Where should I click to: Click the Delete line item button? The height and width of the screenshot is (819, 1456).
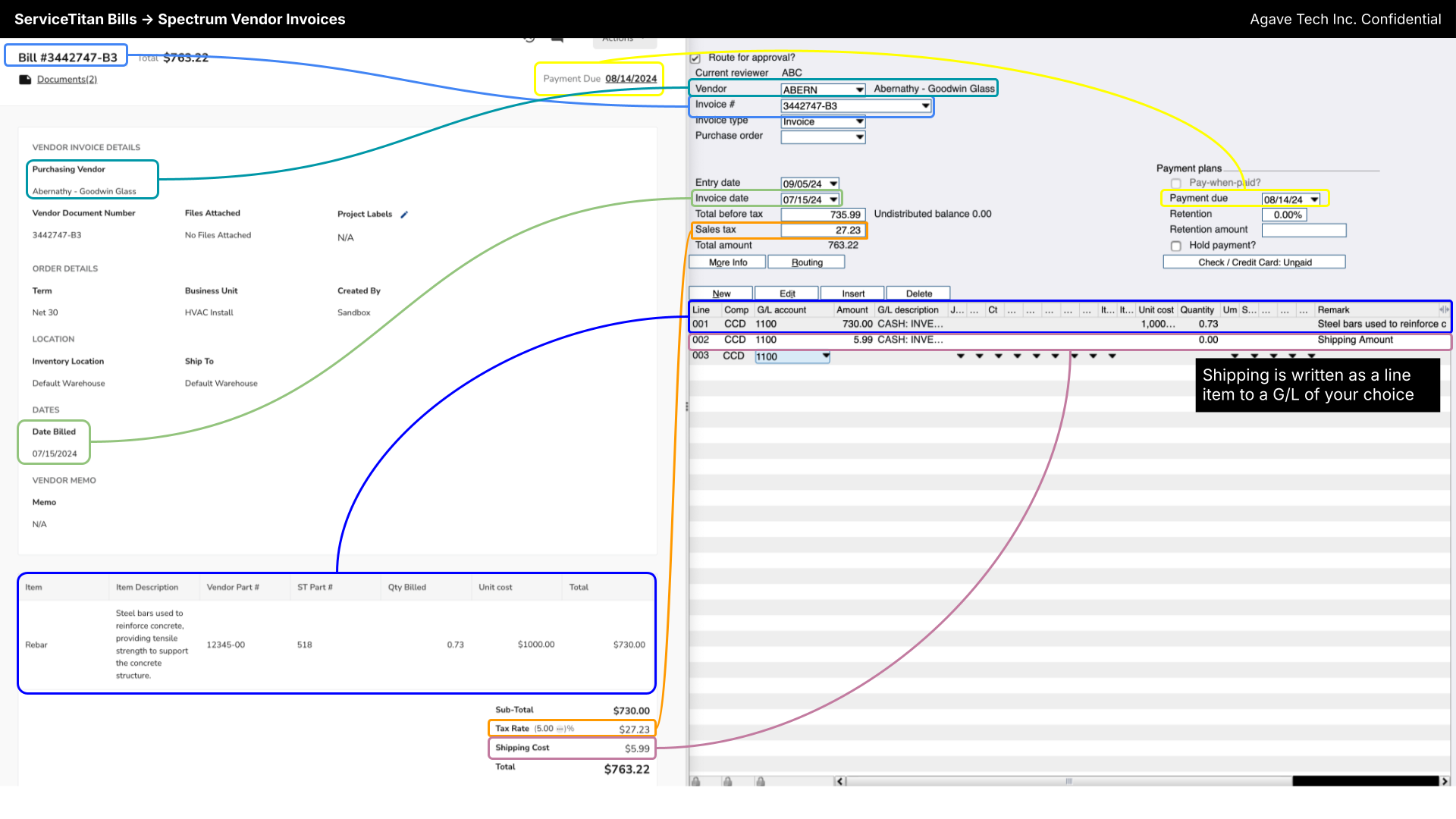tap(917, 293)
